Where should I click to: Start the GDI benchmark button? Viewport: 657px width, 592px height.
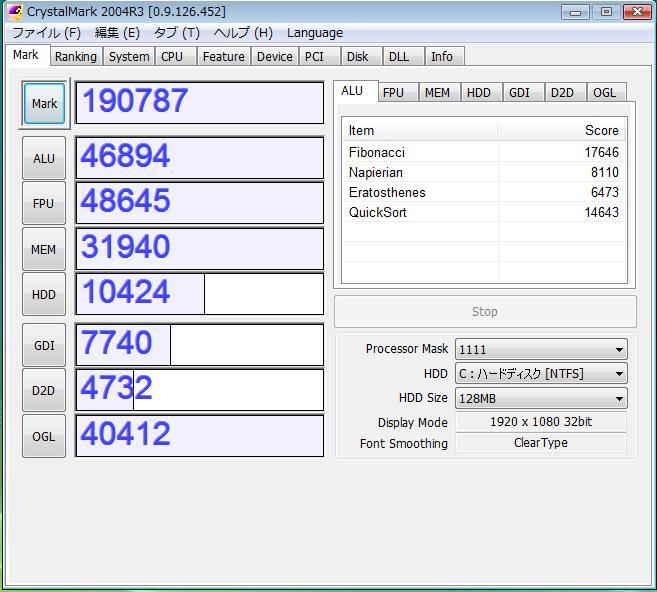click(x=44, y=345)
